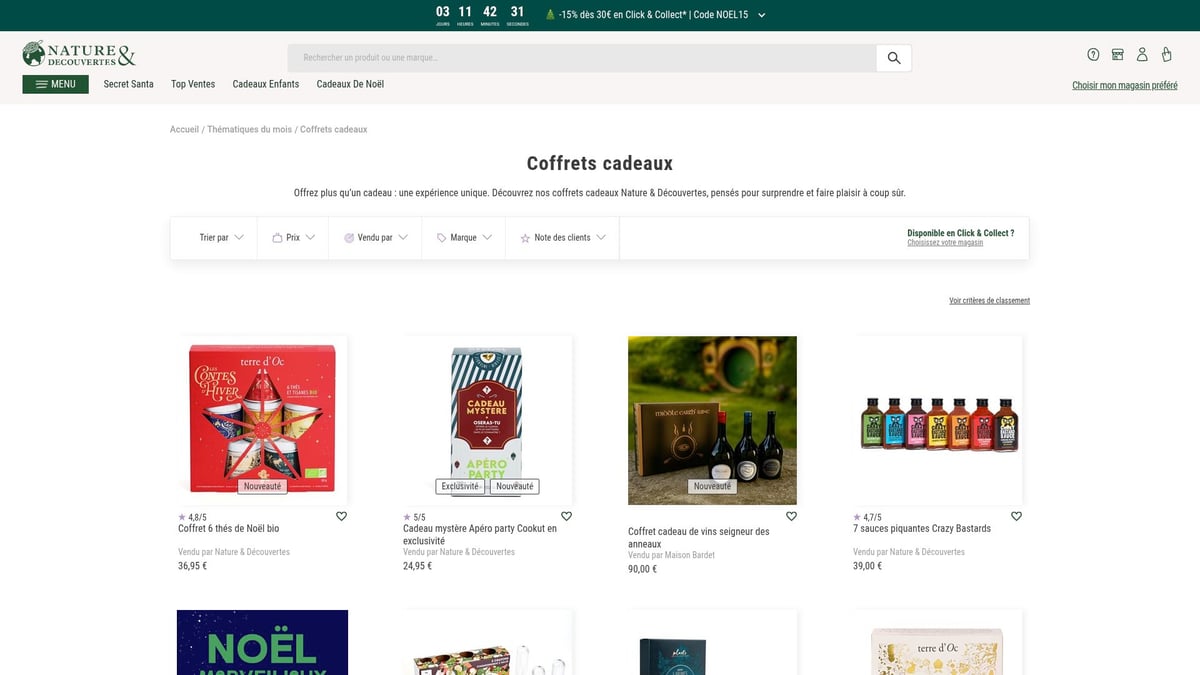Favorite the Cadeau mystère Apéro party
Viewport: 1200px width, 675px height.
[x=566, y=516]
